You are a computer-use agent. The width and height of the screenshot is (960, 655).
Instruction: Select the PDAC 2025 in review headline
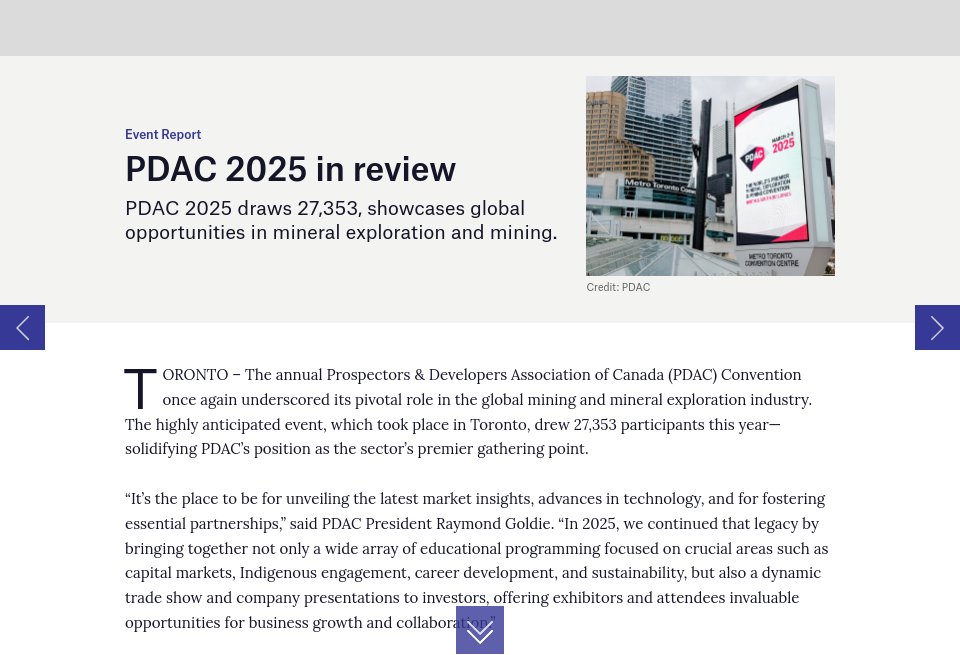pyautogui.click(x=290, y=168)
